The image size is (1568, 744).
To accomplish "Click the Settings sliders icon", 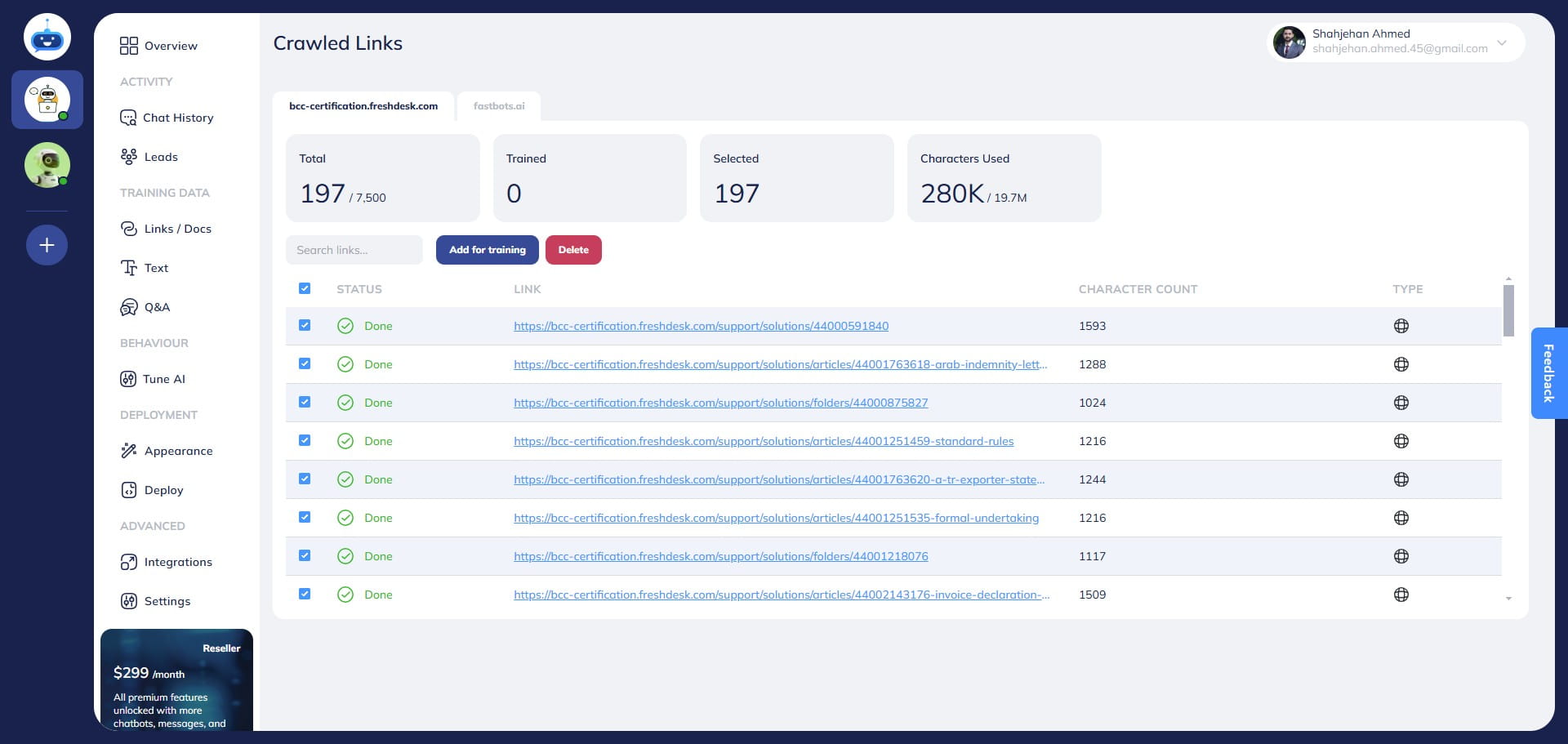I will (129, 601).
